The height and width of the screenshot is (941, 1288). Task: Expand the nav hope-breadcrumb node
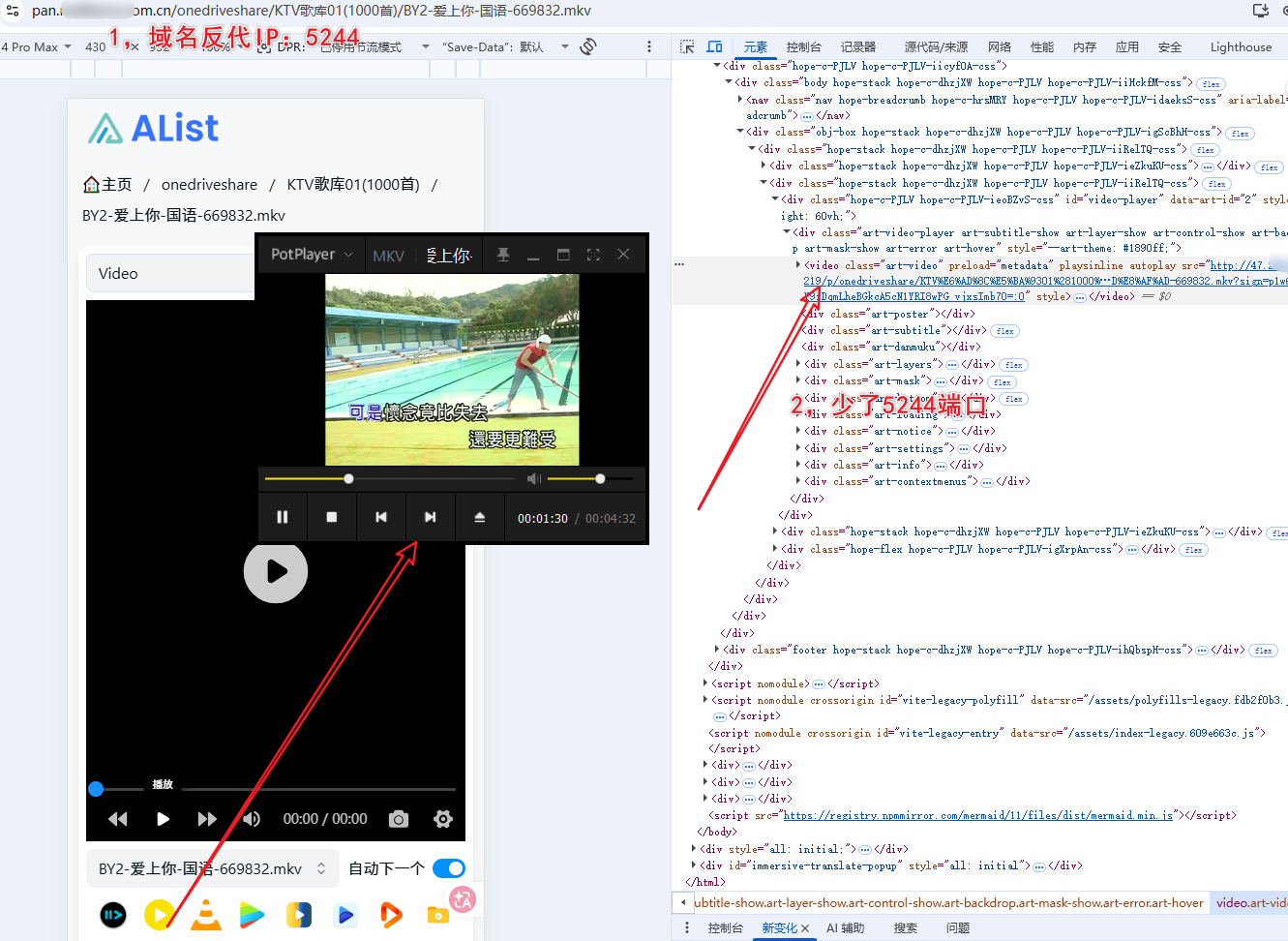point(740,99)
